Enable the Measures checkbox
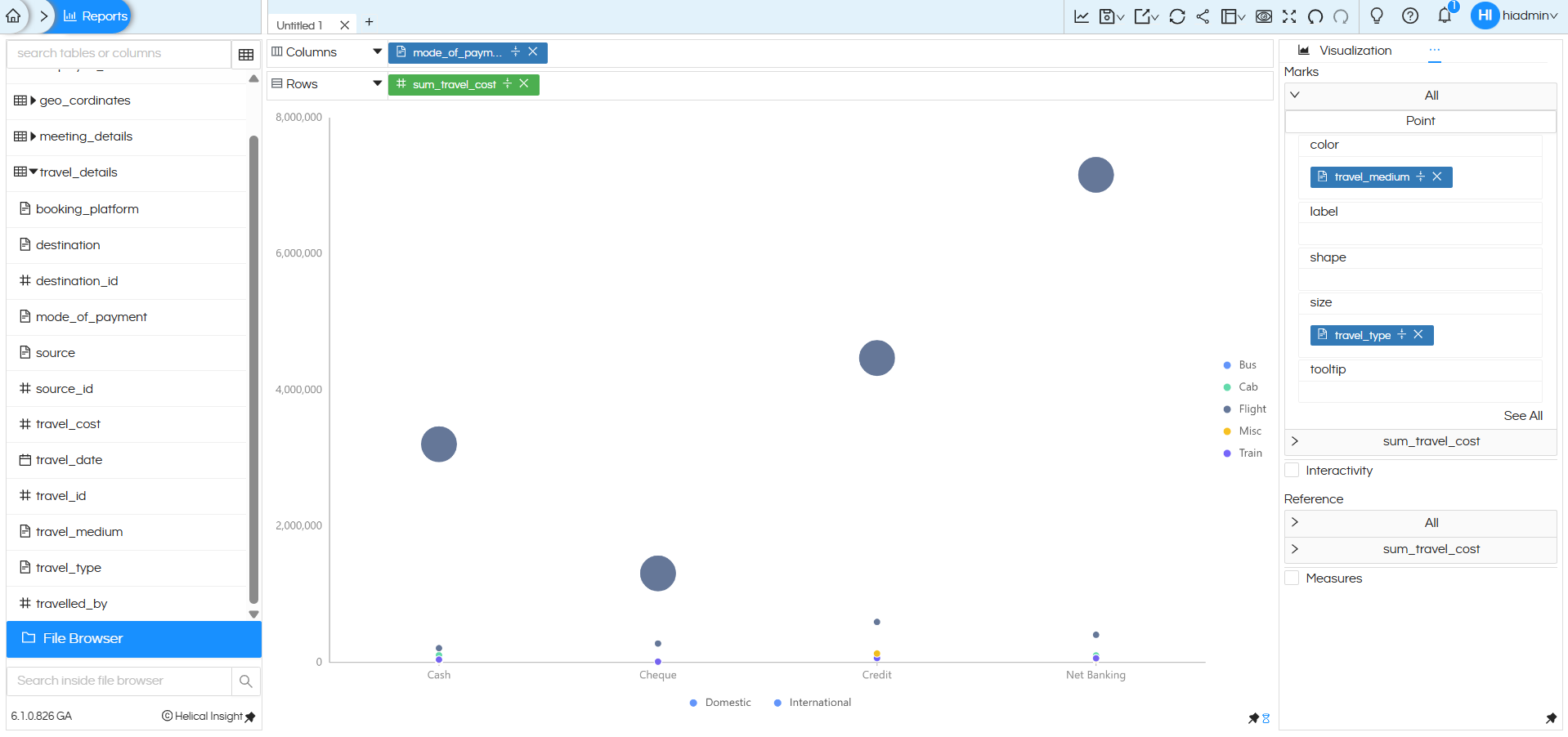The image size is (1568, 737). click(x=1292, y=578)
